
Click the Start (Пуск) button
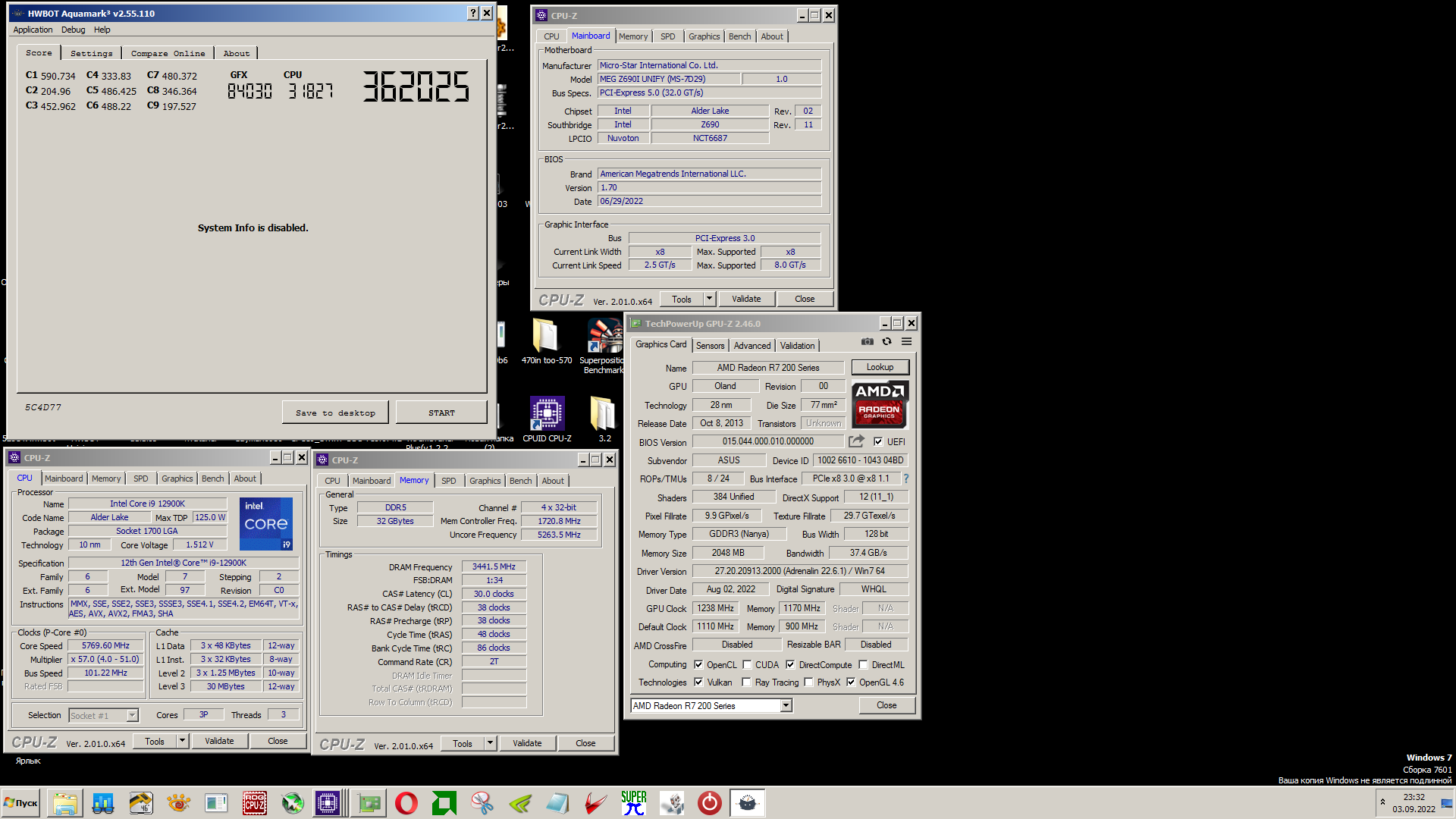(x=21, y=803)
